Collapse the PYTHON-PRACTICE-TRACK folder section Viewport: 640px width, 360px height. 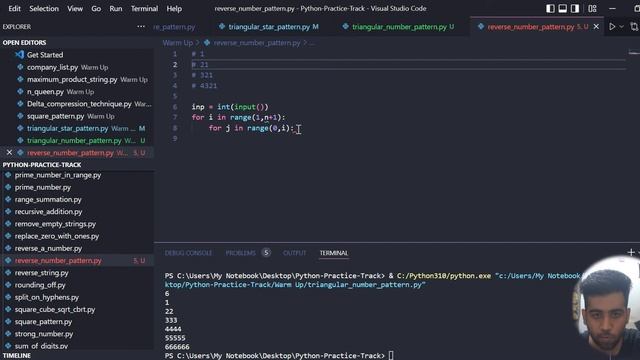(42, 165)
